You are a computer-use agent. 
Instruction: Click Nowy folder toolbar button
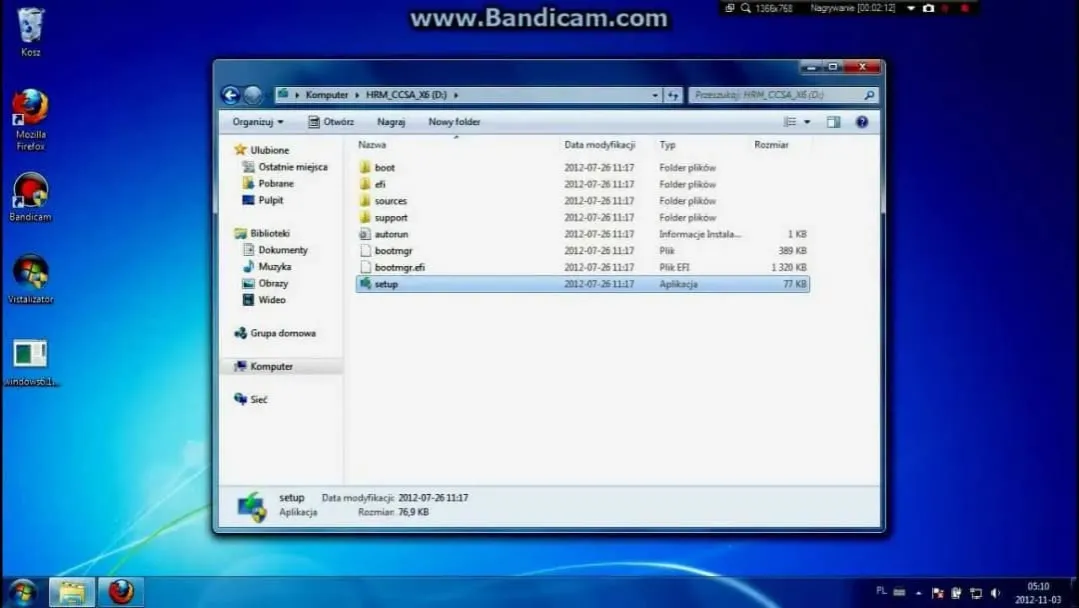(x=454, y=122)
